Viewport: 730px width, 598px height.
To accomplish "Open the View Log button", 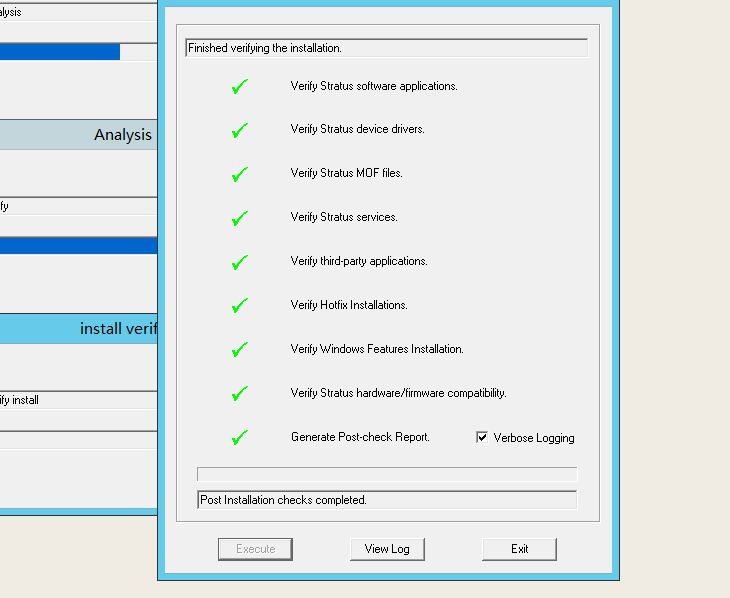I will 387,549.
